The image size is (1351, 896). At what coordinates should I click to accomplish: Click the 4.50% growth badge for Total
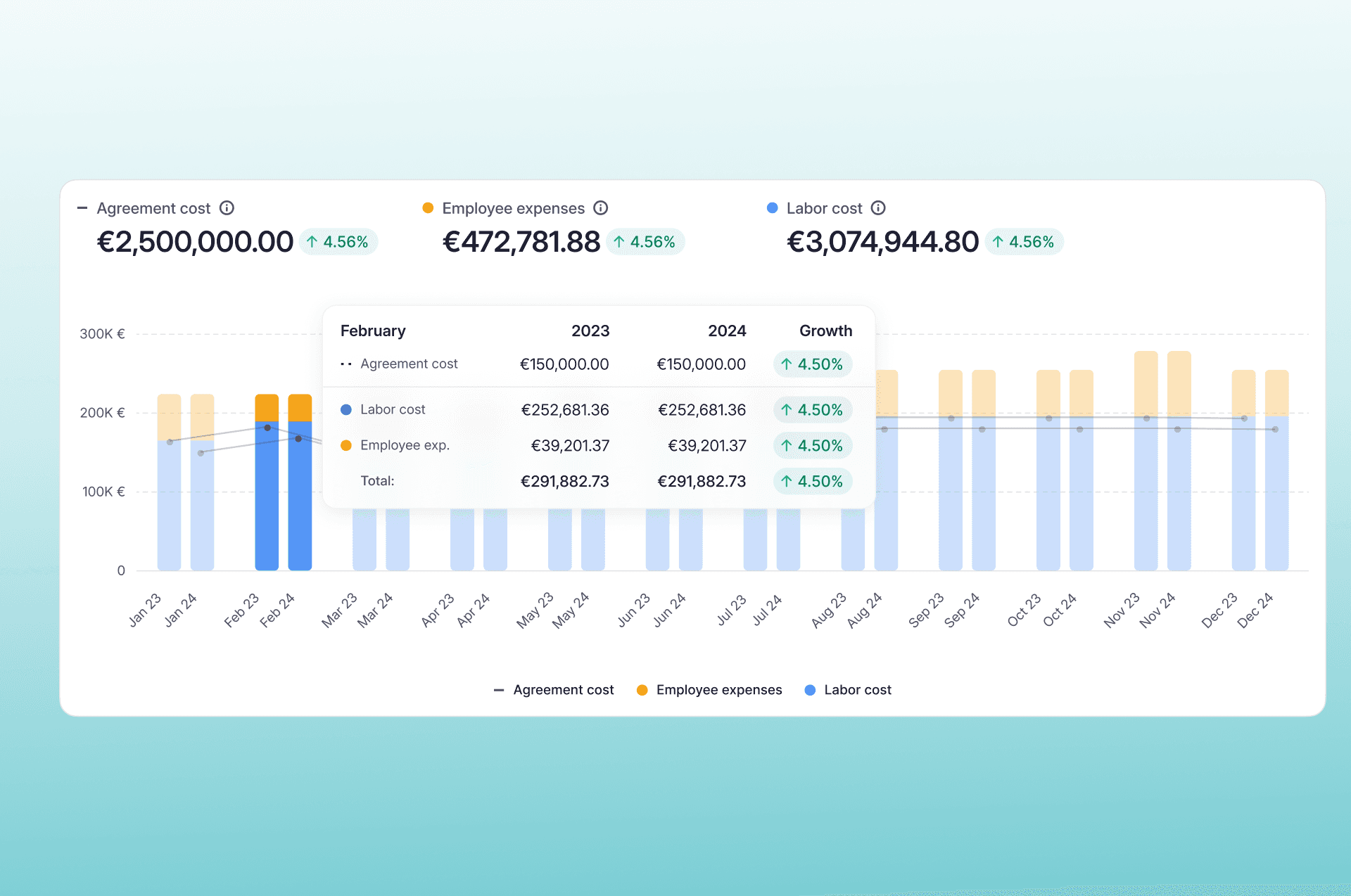click(813, 481)
